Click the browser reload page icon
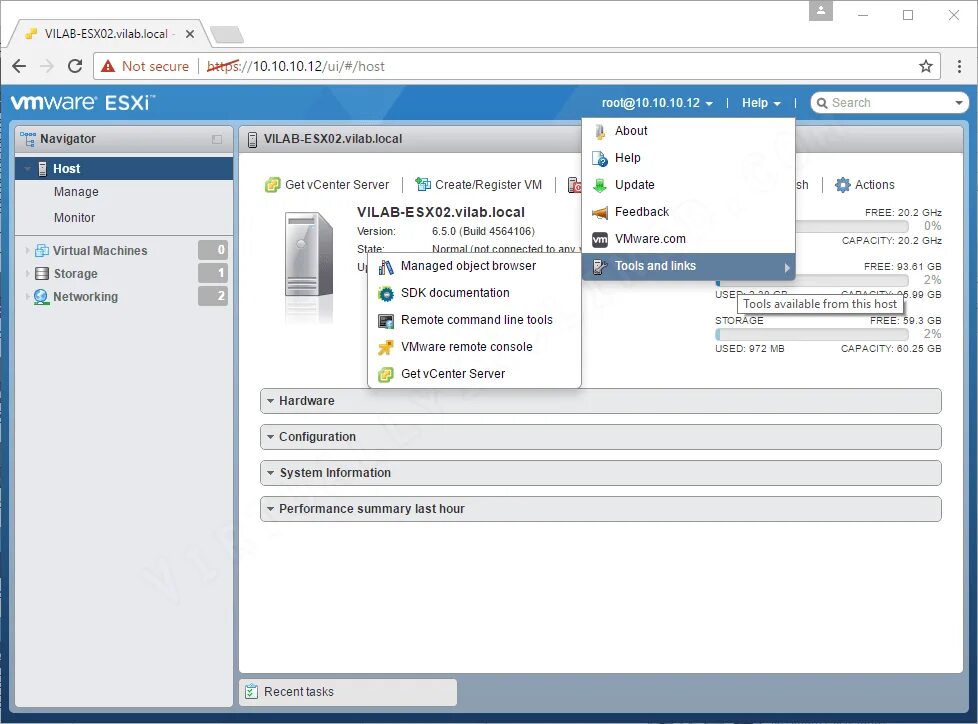The width and height of the screenshot is (978, 724). point(75,66)
